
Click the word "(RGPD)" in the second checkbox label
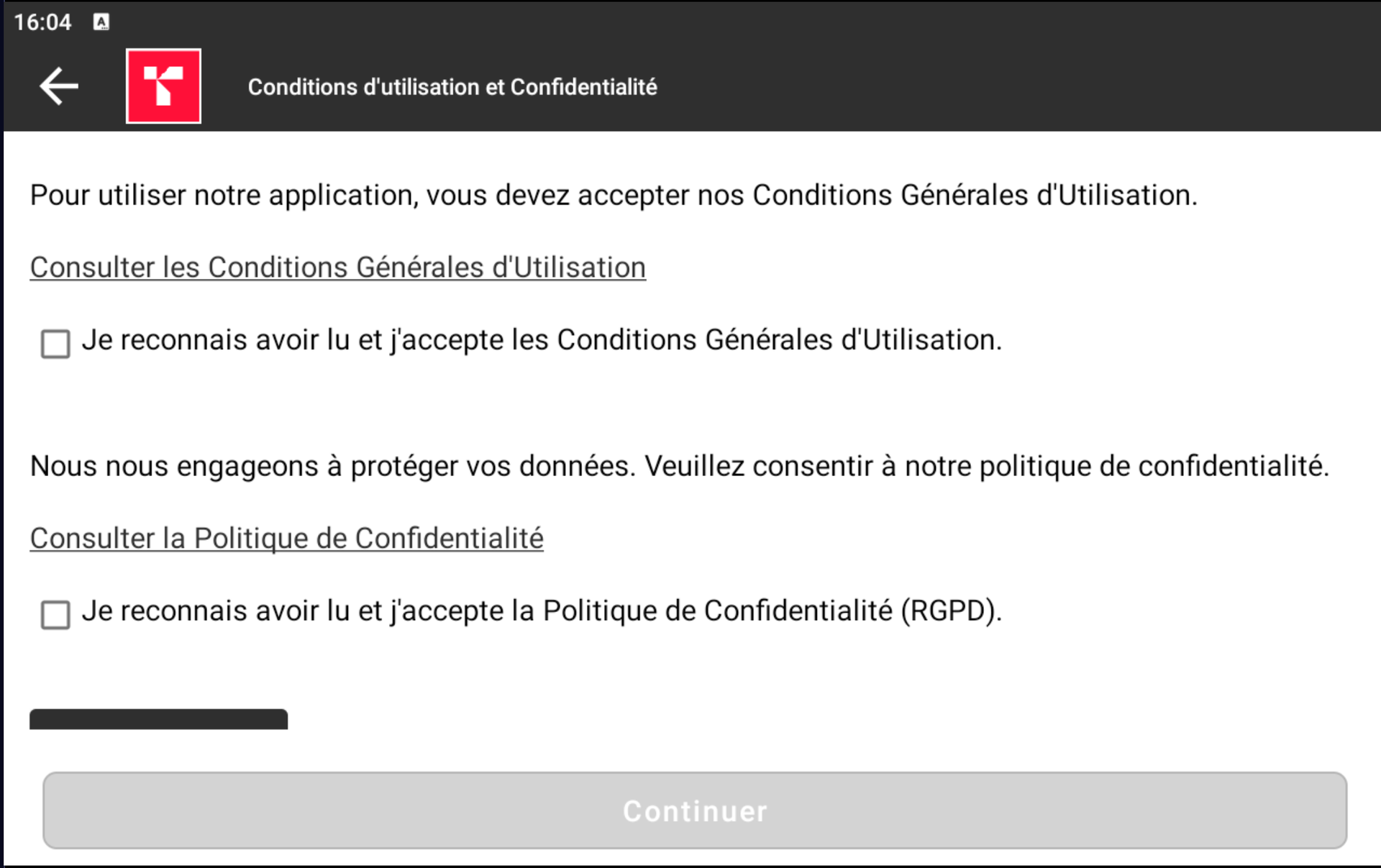click(x=951, y=611)
